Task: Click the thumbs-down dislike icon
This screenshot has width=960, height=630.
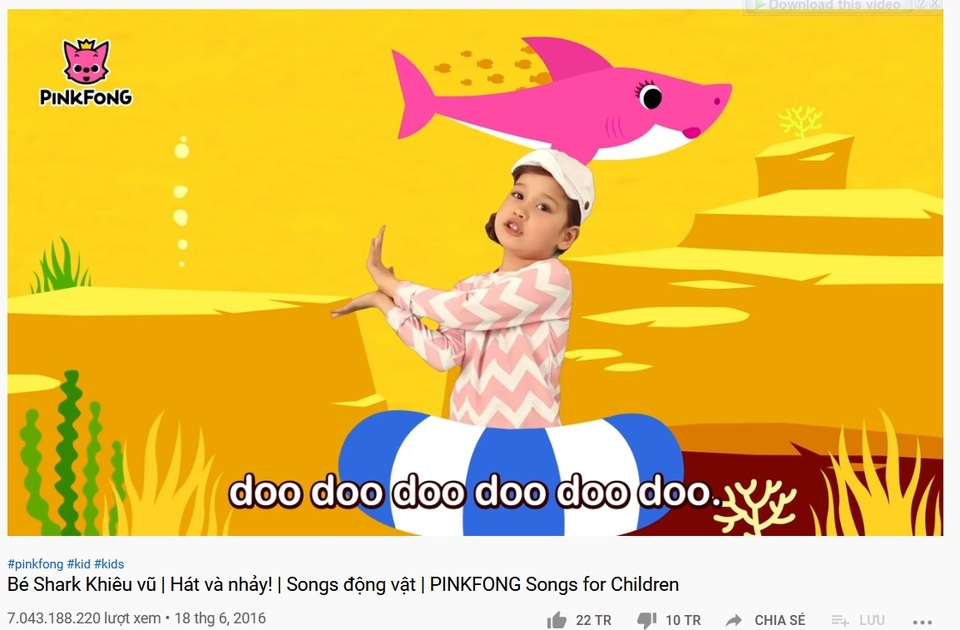Action: [x=647, y=620]
